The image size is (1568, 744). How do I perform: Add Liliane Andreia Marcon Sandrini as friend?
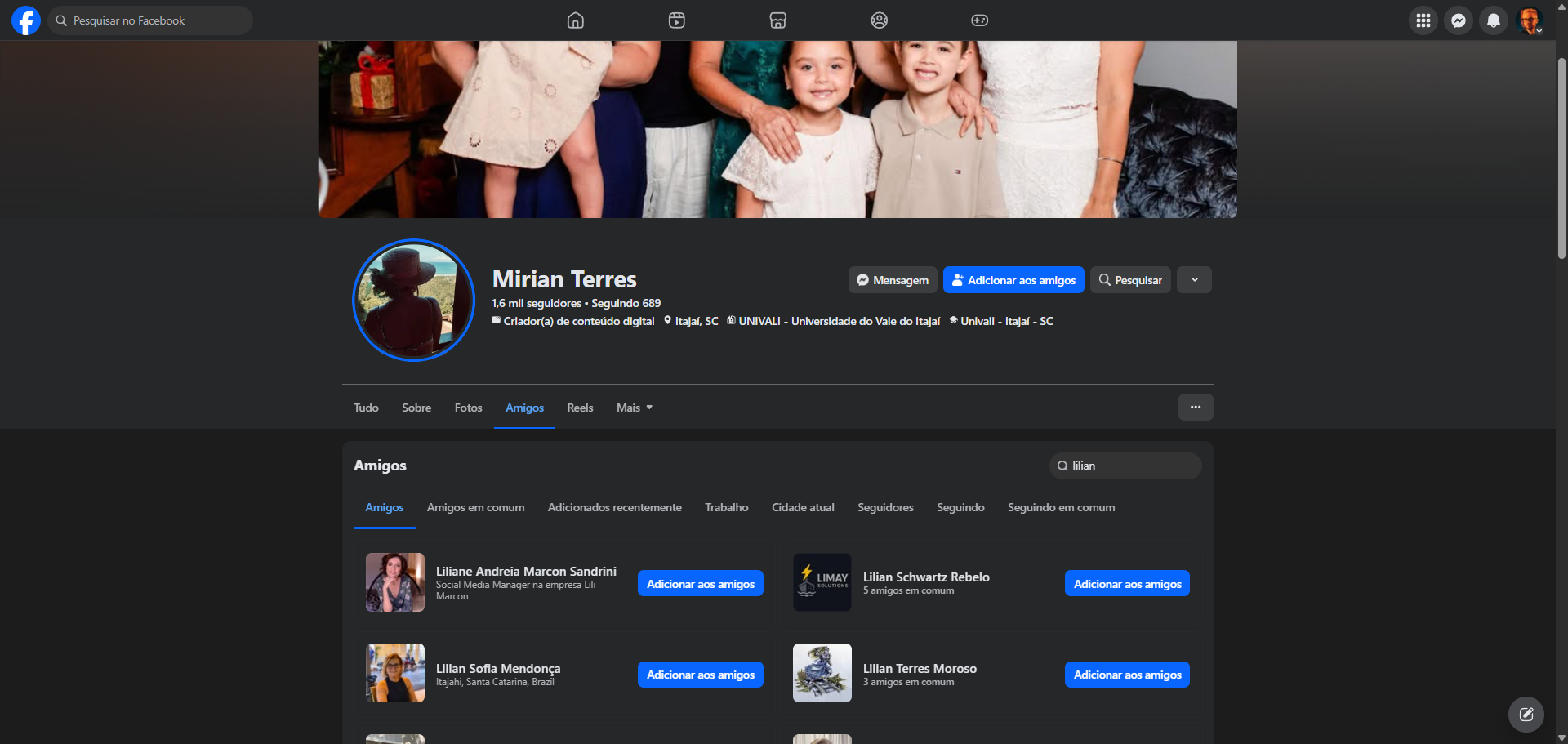coord(701,584)
